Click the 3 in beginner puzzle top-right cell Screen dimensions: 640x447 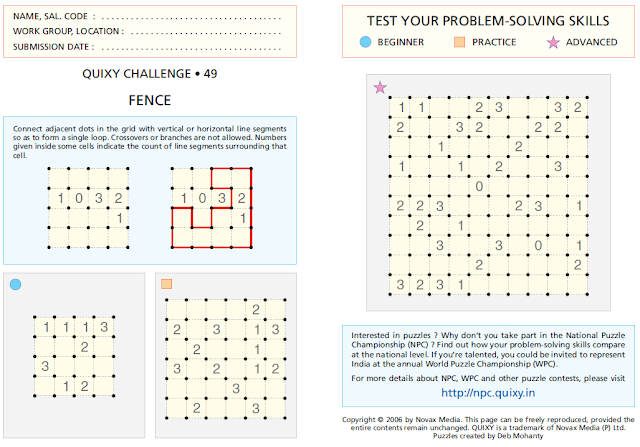(104, 327)
